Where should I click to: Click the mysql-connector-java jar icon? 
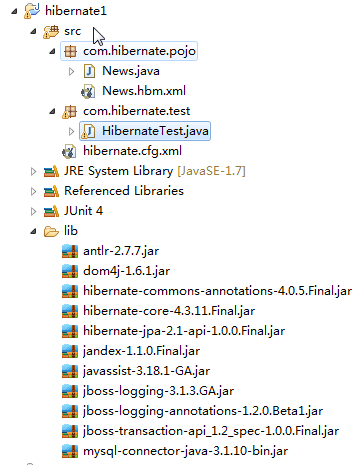click(70, 451)
